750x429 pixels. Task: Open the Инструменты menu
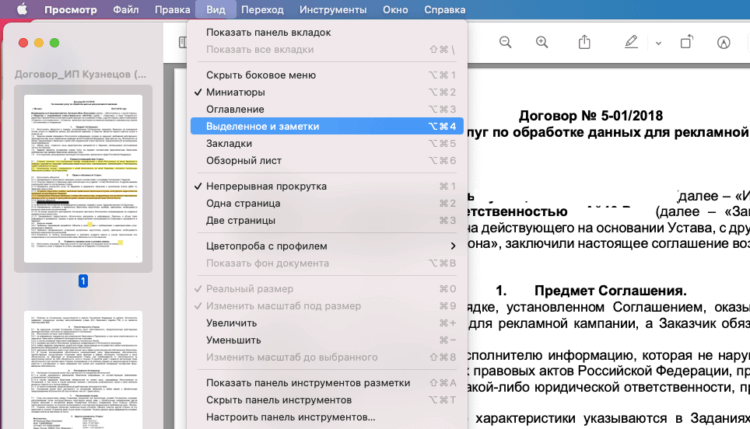point(333,10)
